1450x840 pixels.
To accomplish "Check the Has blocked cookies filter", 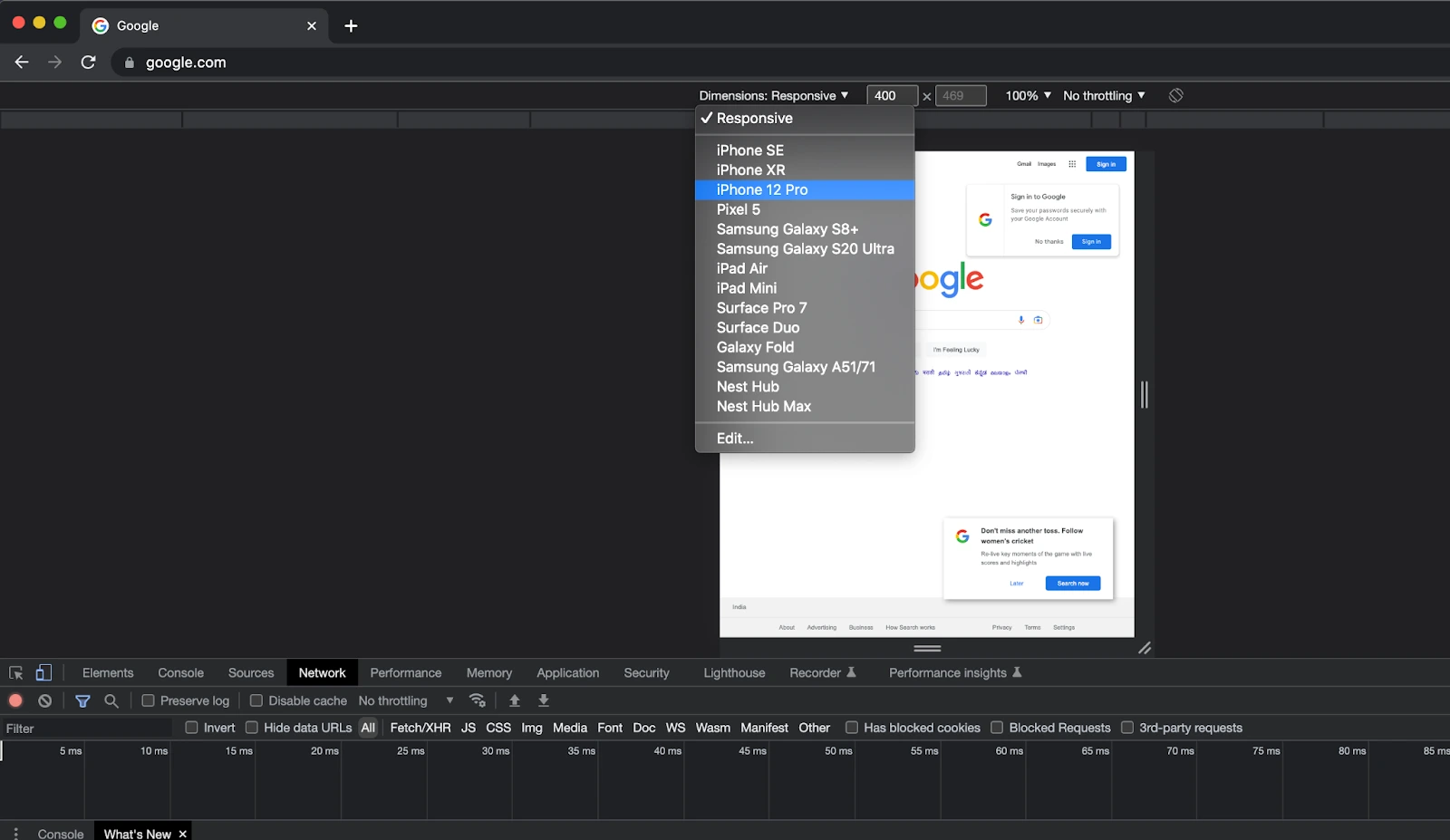I will [852, 728].
